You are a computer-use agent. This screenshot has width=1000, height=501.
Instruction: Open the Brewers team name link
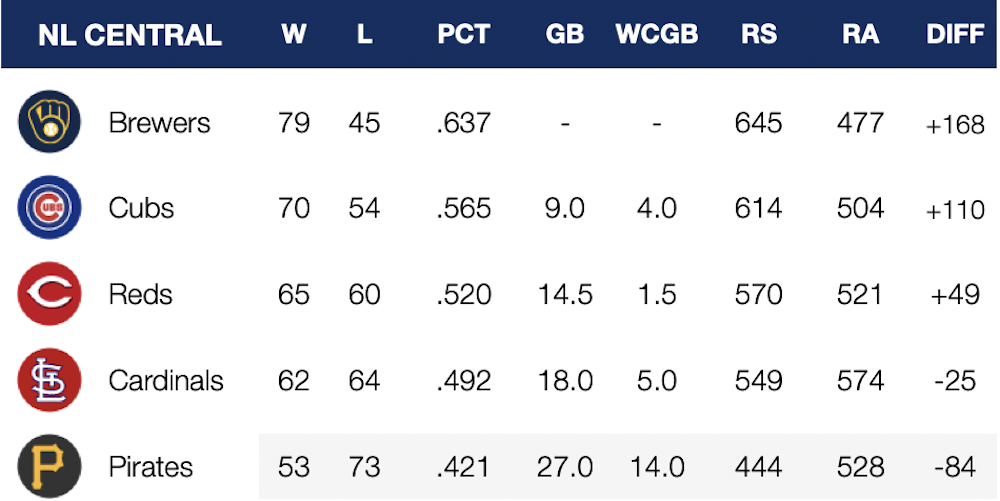[159, 123]
